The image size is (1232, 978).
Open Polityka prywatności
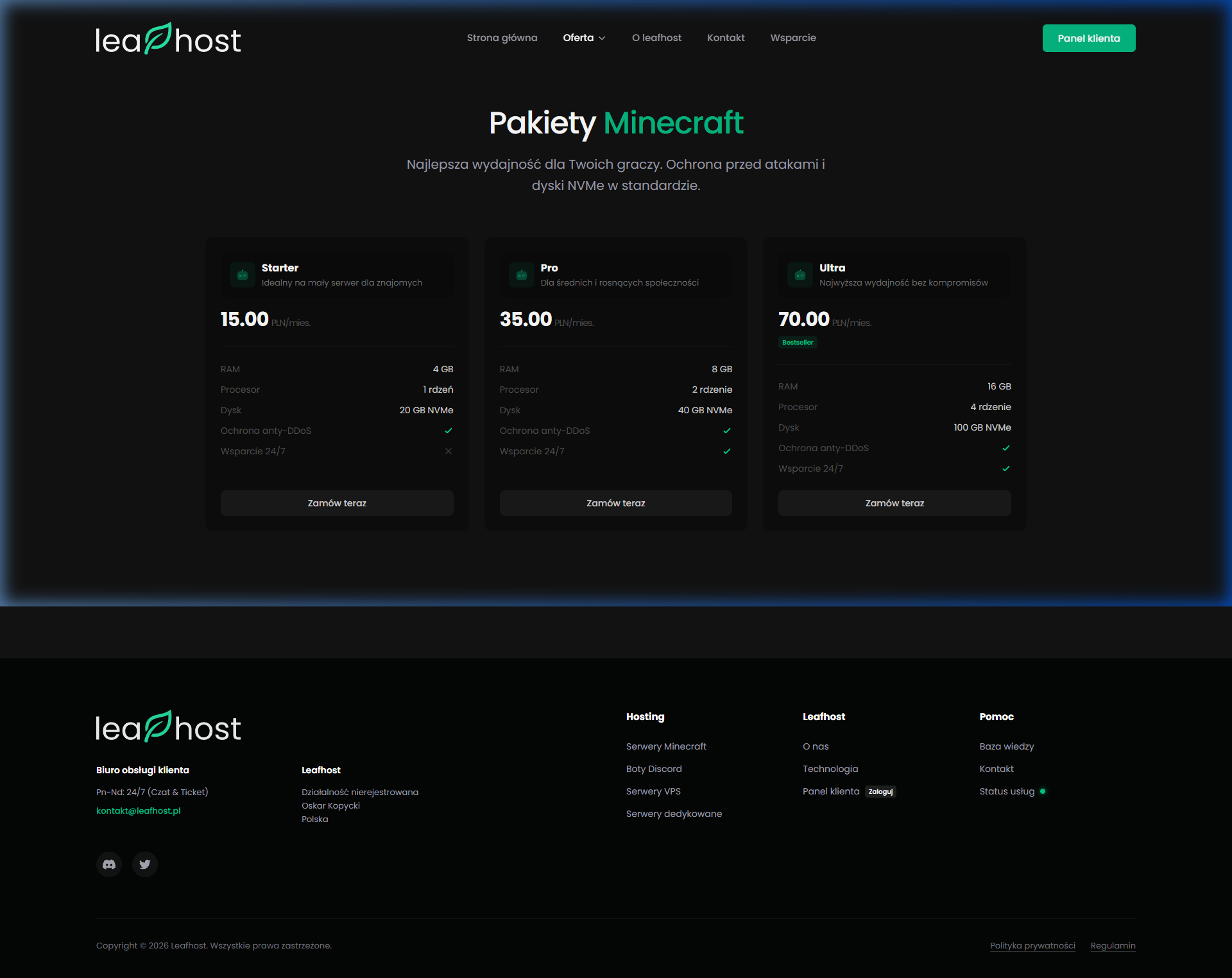pos(1032,945)
